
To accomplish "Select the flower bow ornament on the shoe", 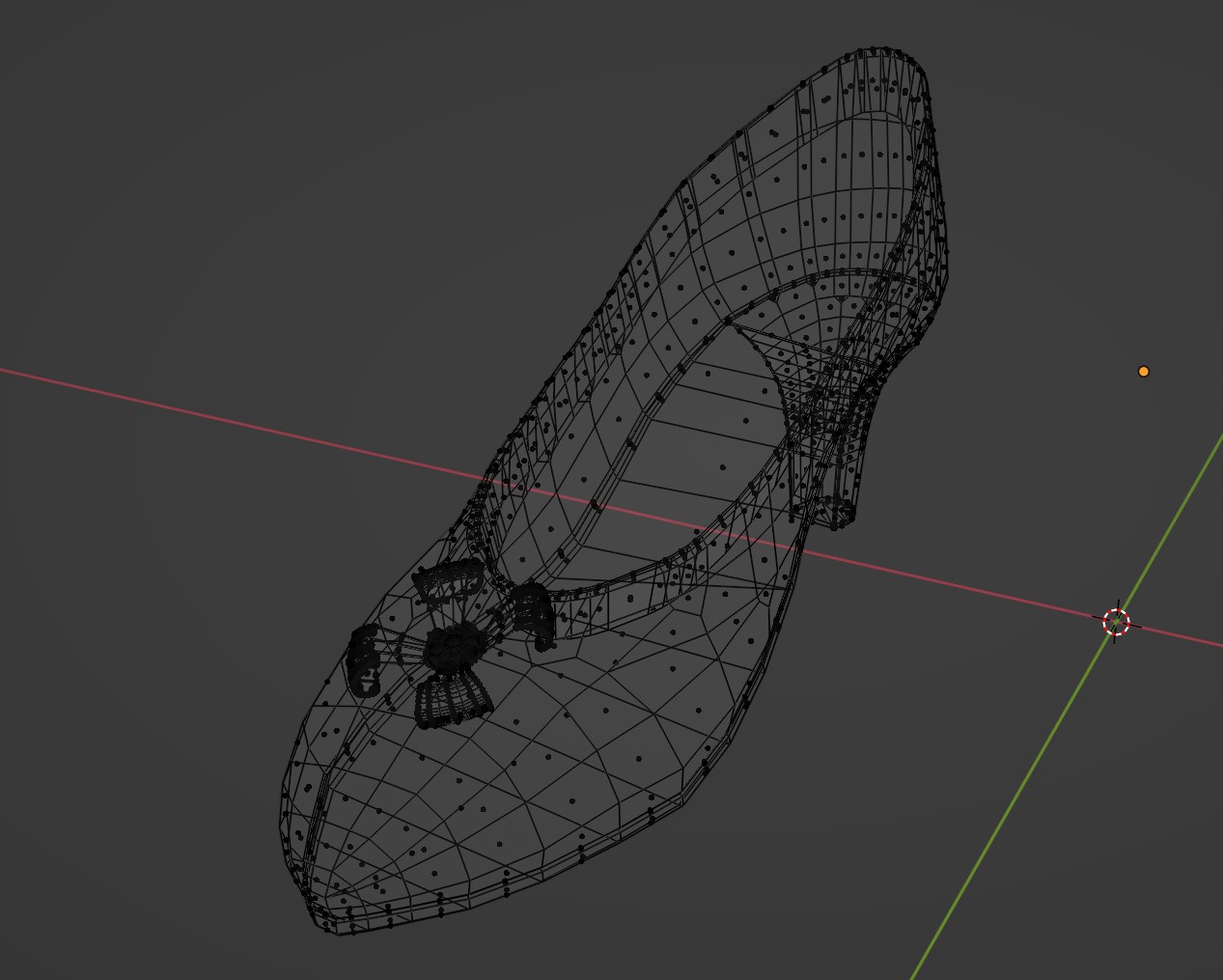I will (451, 643).
